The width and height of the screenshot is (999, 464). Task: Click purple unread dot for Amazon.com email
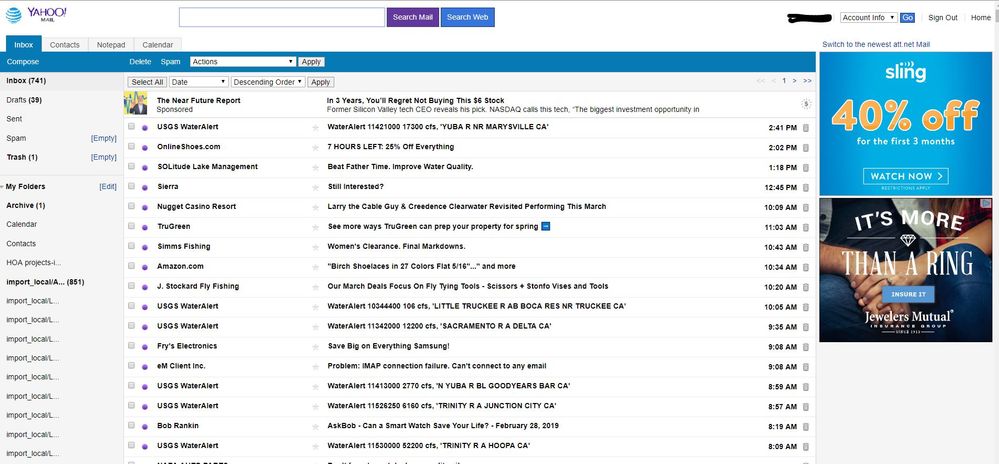(x=145, y=267)
